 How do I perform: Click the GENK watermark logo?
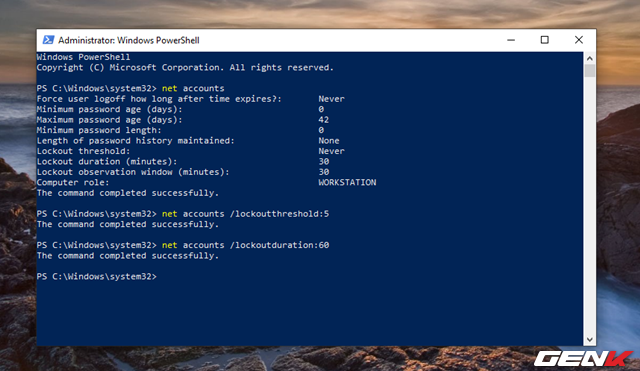pyautogui.click(x=583, y=358)
